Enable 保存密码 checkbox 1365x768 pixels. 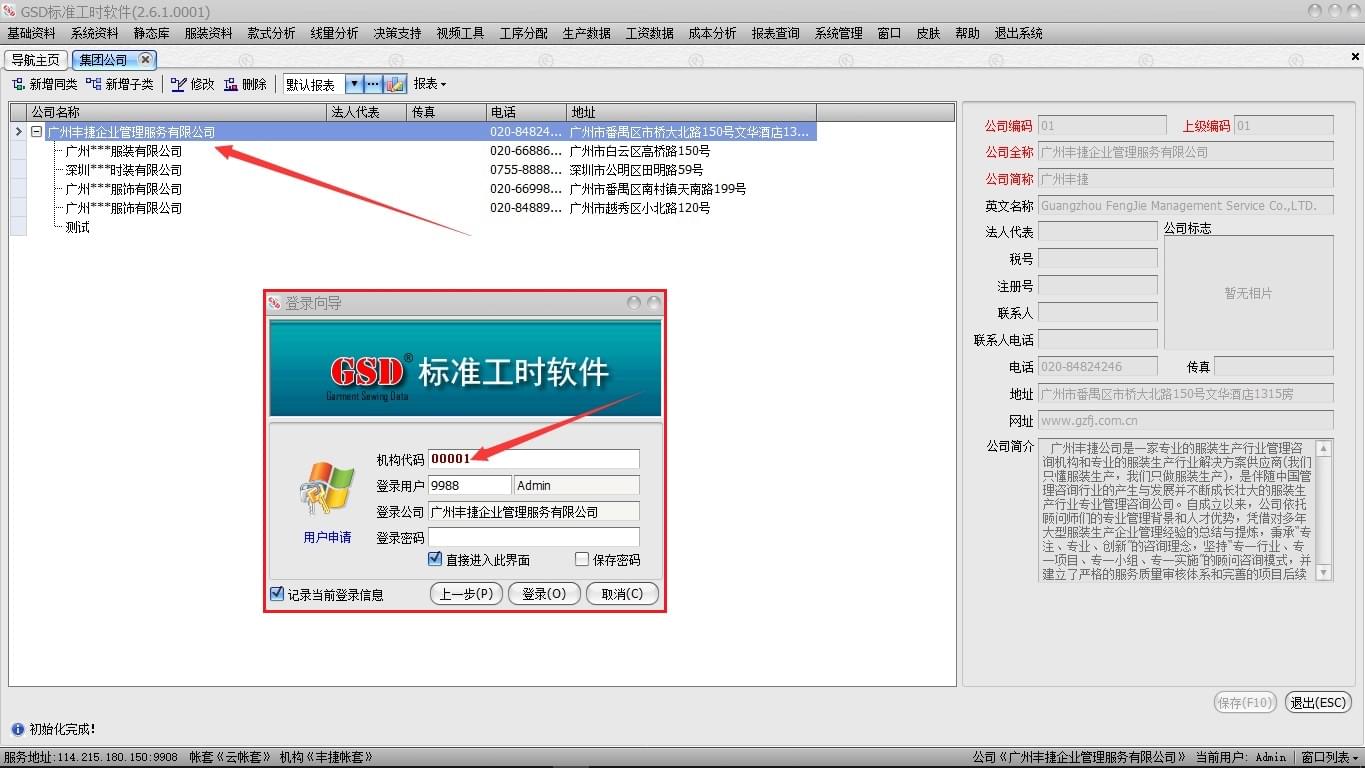point(582,559)
